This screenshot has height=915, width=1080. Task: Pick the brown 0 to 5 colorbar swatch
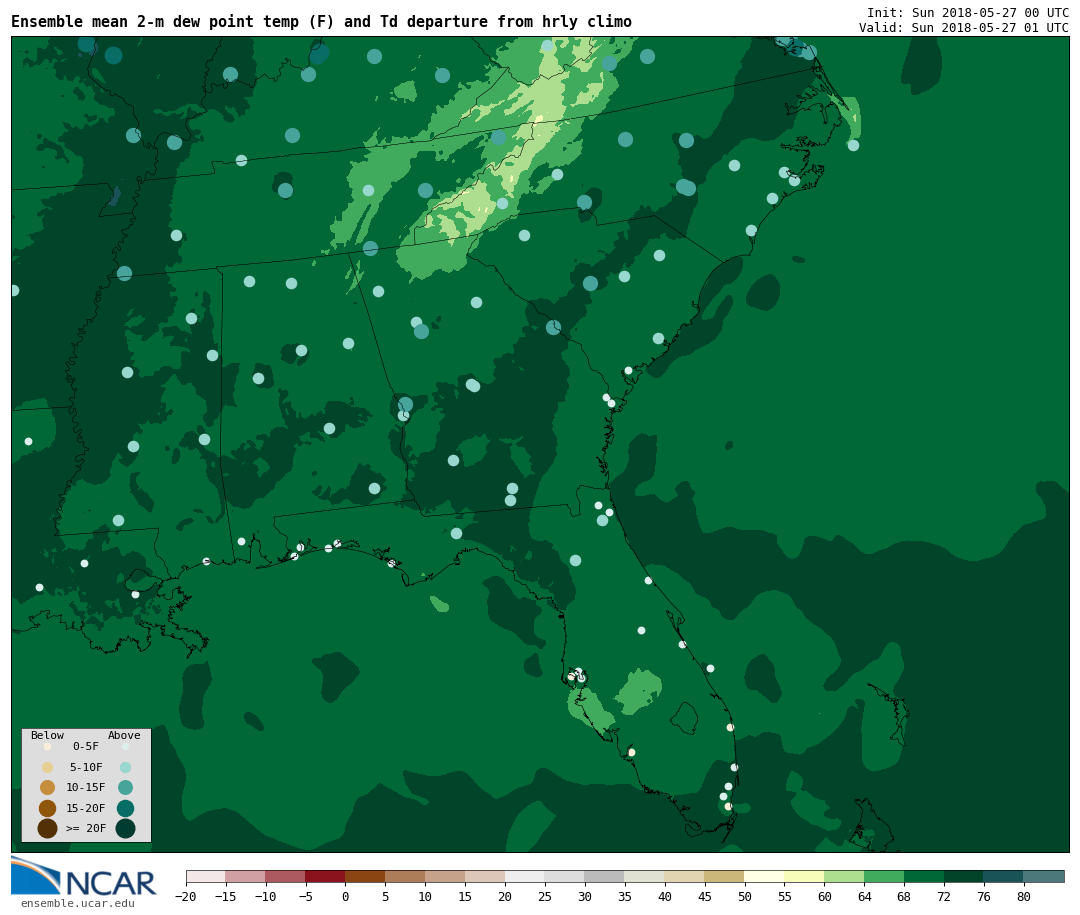[x=365, y=877]
